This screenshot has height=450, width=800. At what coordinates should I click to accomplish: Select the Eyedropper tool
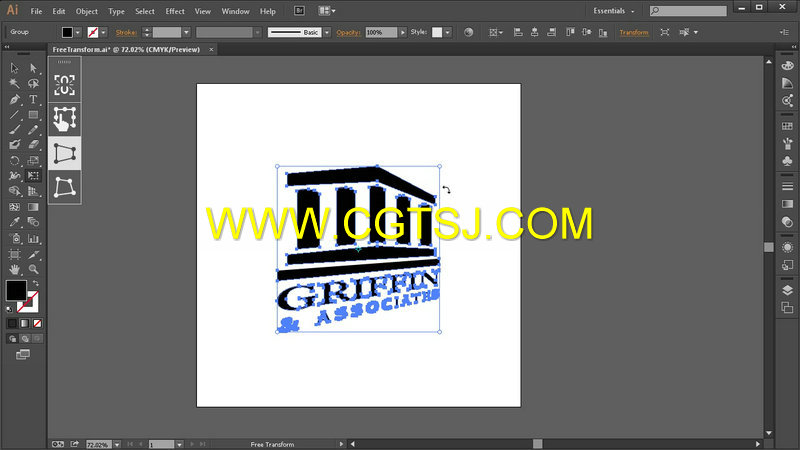coord(14,222)
